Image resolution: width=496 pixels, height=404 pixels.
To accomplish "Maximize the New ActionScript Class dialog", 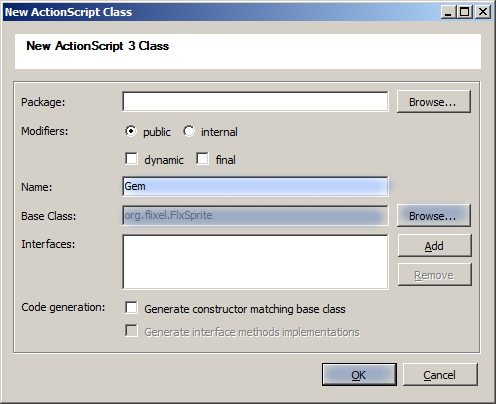I will click(x=465, y=12).
